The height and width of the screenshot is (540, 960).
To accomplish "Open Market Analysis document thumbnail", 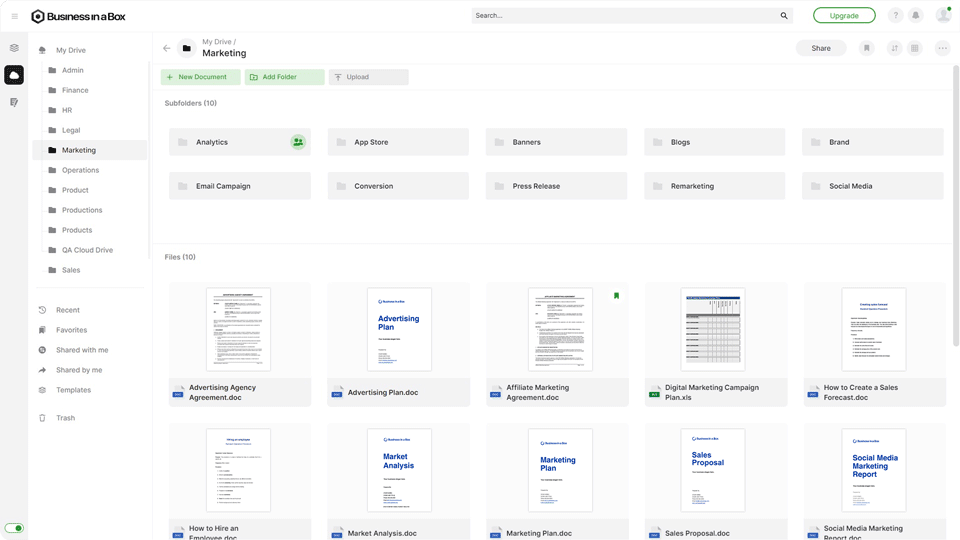I will [x=399, y=470].
